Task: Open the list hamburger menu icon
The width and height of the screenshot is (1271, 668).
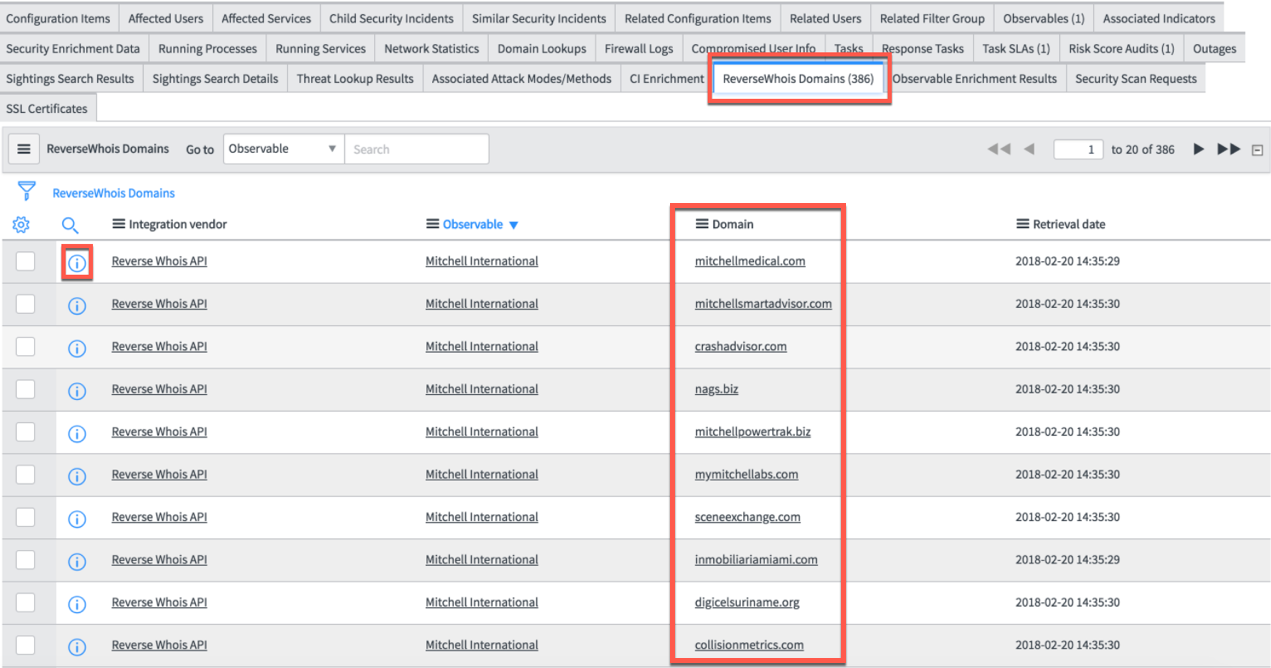Action: [24, 149]
